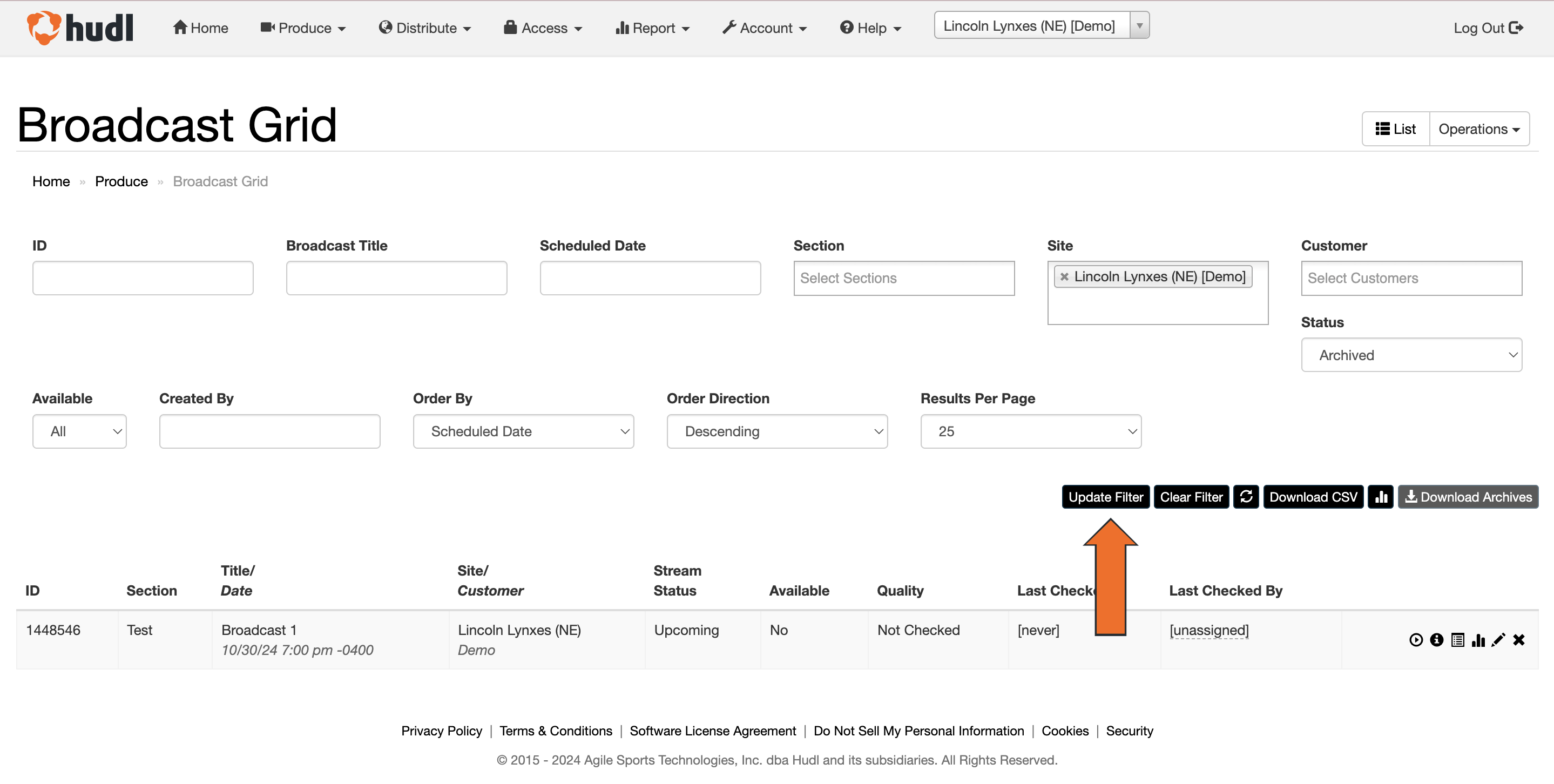Screen dimensions: 1554x784
Task: Expand the Report menu
Action: click(x=653, y=28)
